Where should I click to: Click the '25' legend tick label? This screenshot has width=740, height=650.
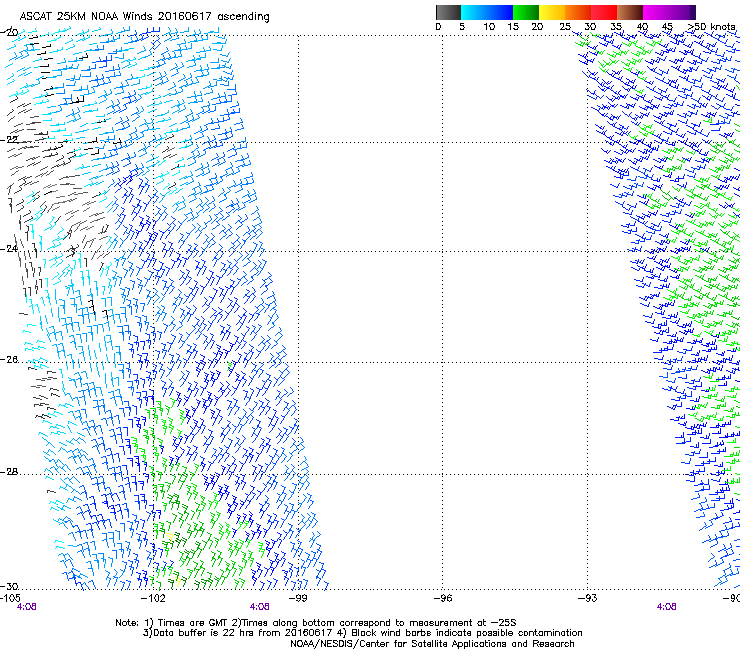click(565, 27)
